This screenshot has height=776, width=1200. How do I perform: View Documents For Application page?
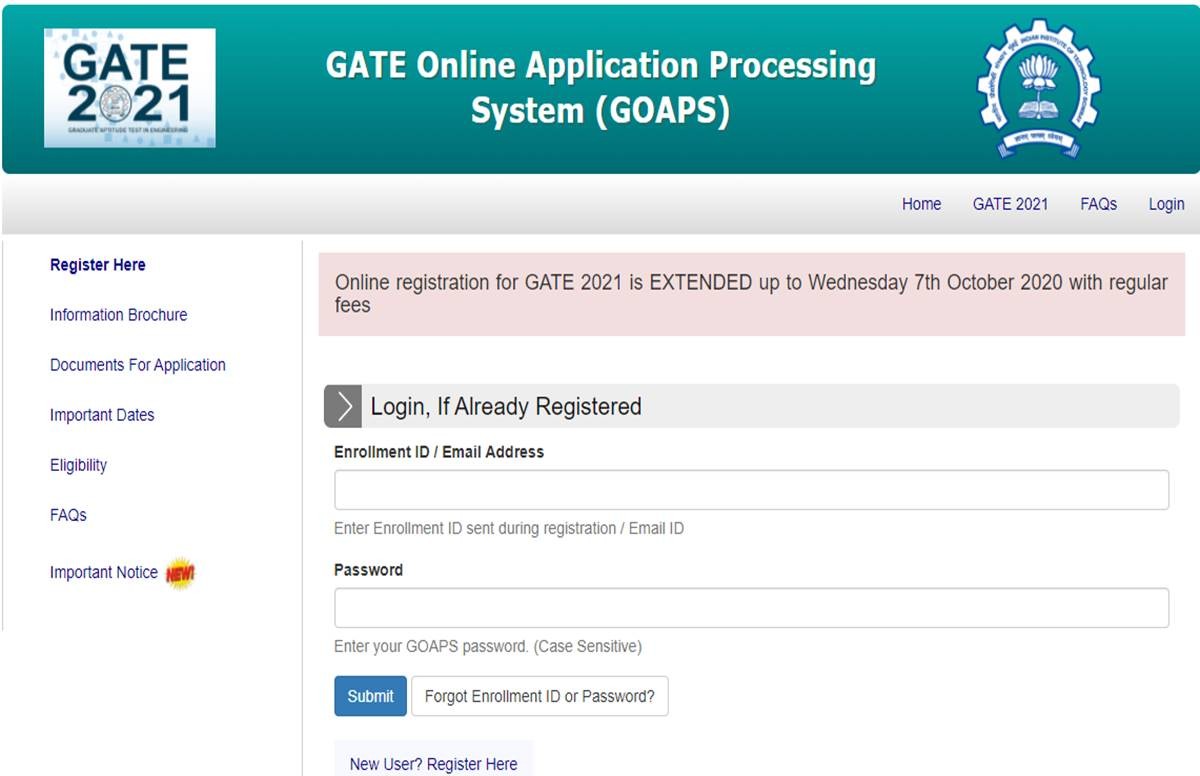[138, 365]
